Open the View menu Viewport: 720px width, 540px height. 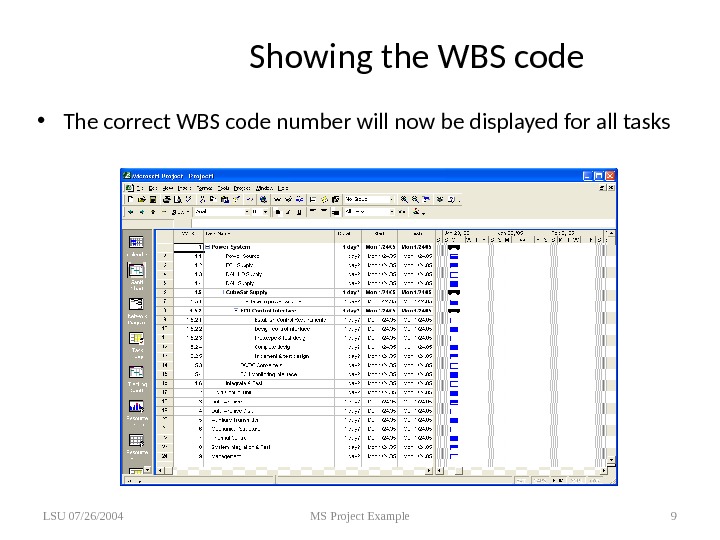[168, 188]
